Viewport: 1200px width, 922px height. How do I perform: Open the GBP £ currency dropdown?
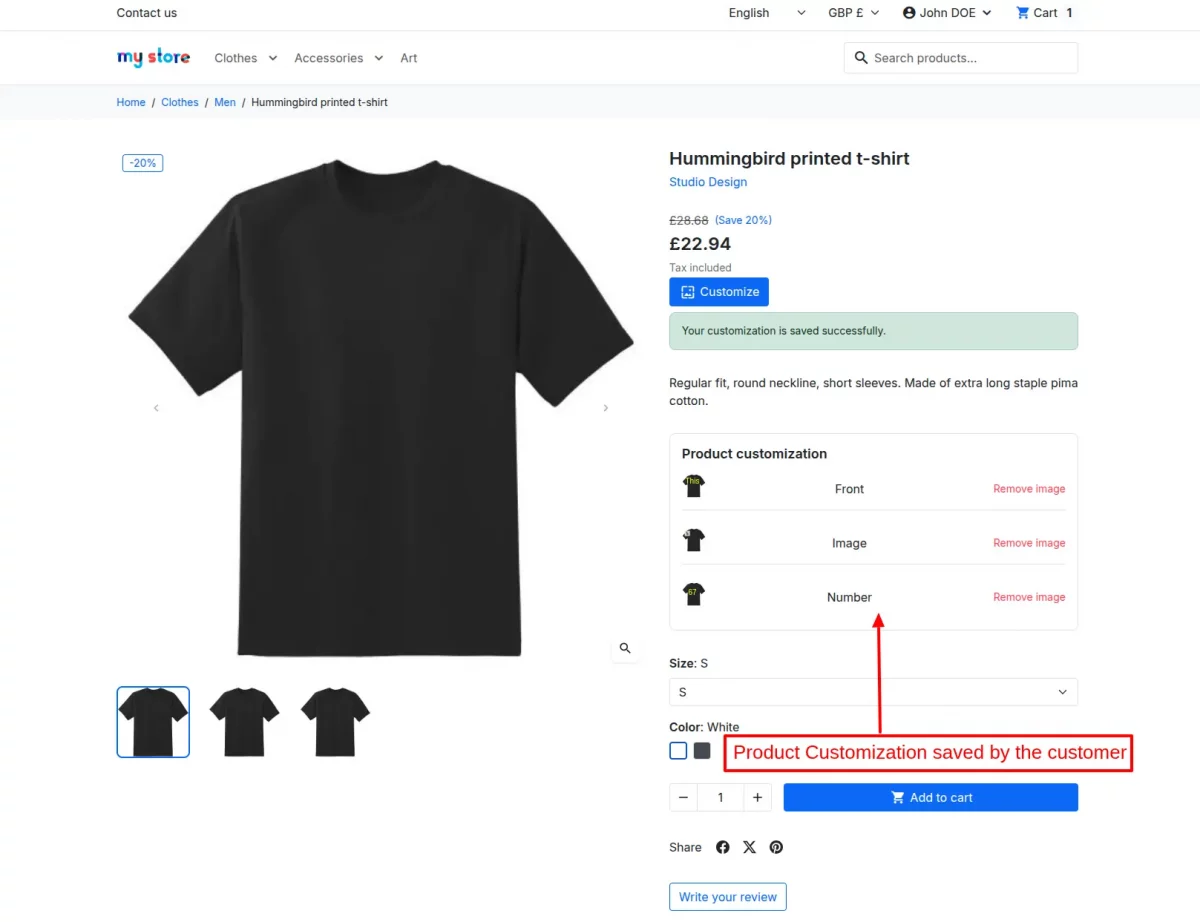[854, 13]
